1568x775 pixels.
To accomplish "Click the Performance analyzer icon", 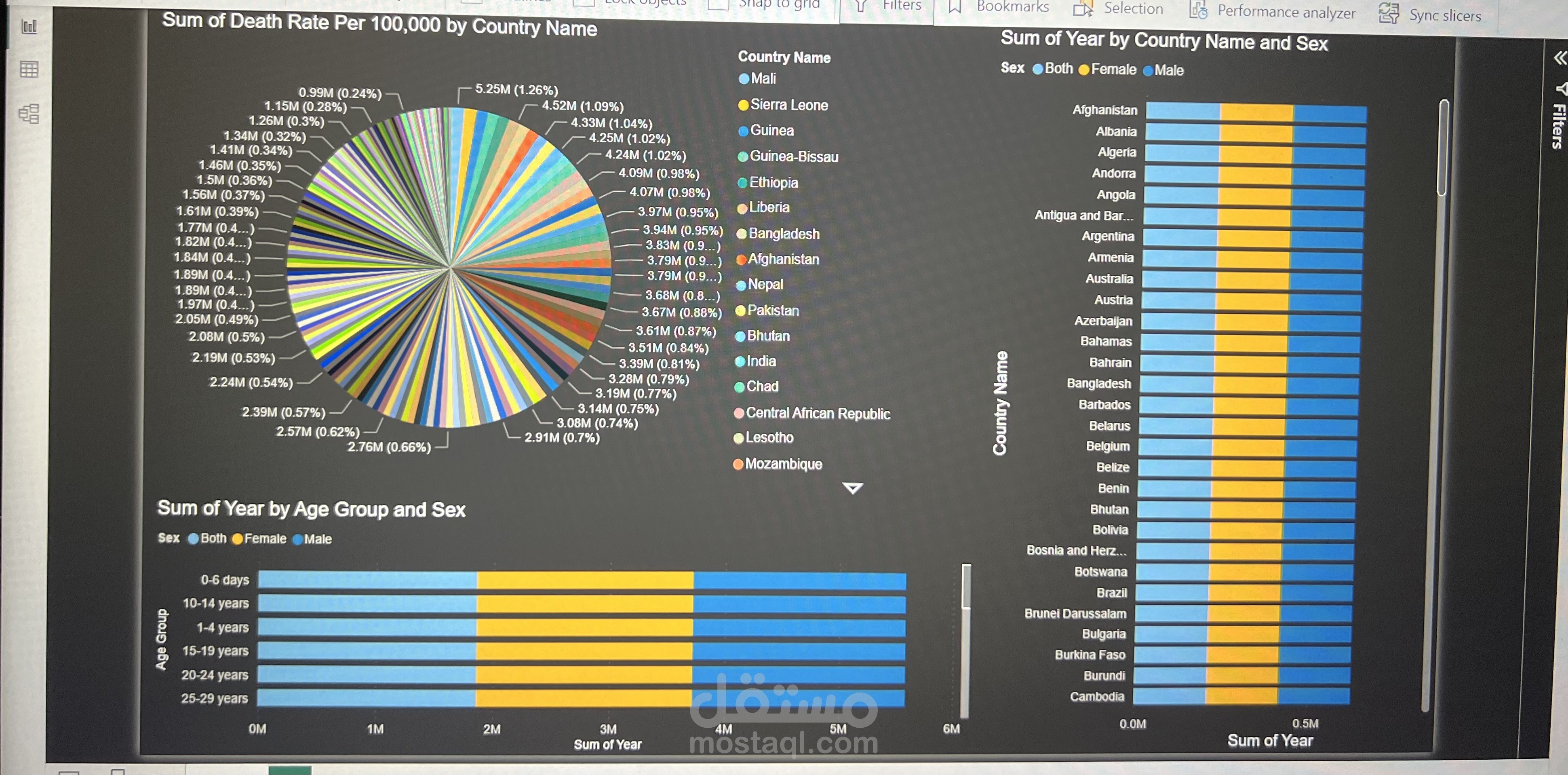I will point(1198,11).
